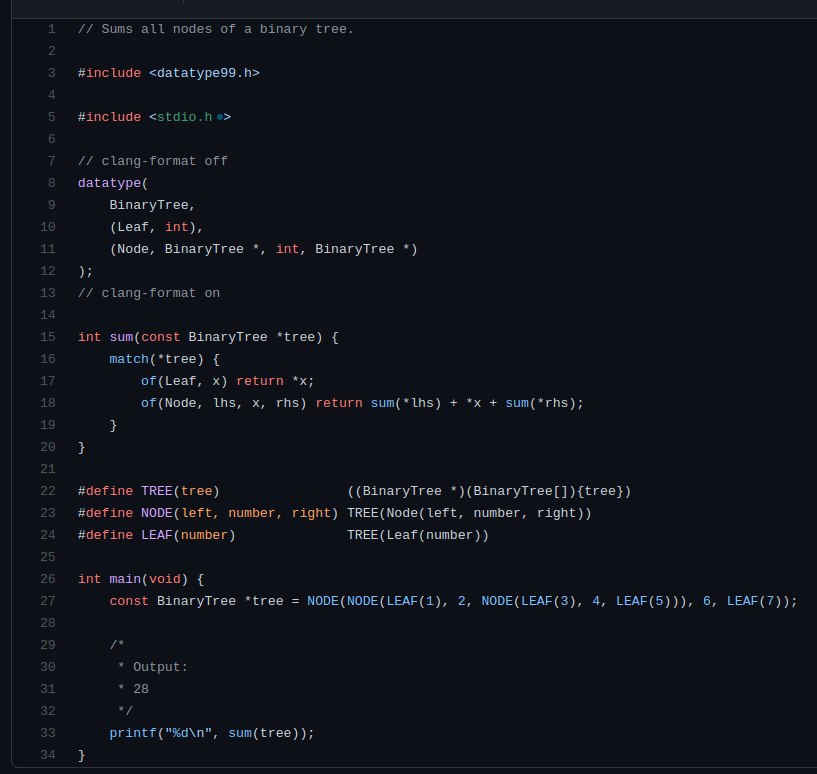
Task: Open the stdio.h include link
Action: point(184,117)
